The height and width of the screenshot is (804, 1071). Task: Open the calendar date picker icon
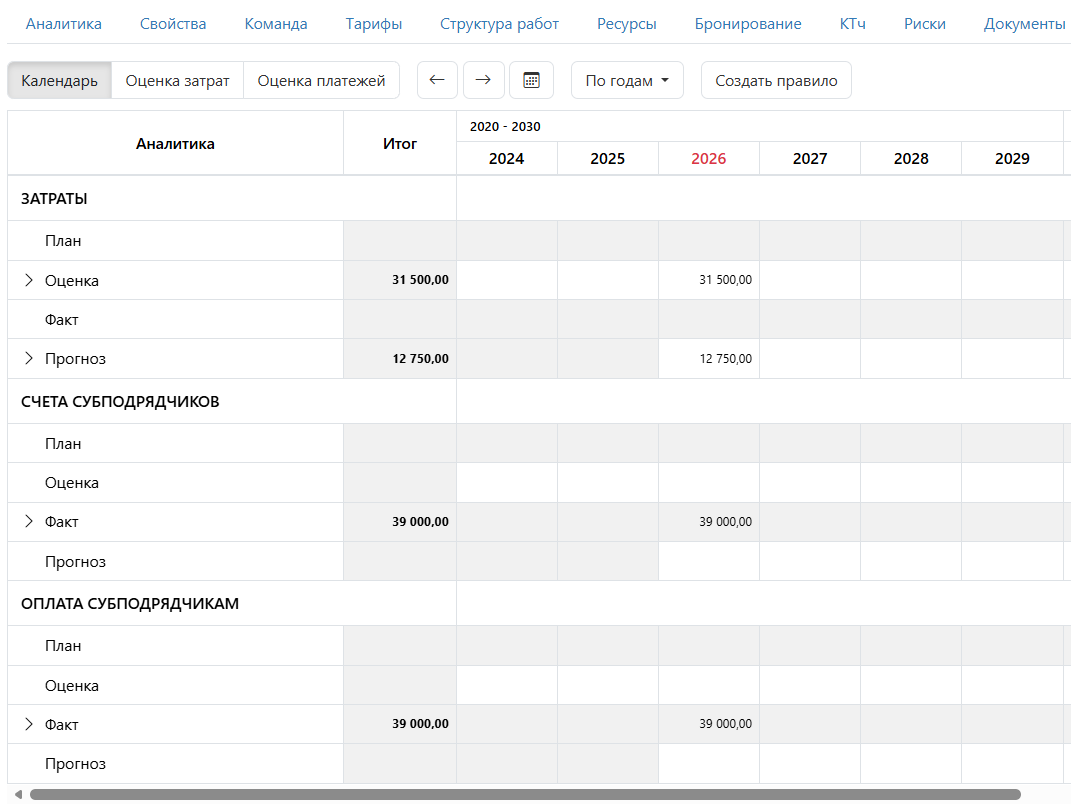[x=531, y=81]
